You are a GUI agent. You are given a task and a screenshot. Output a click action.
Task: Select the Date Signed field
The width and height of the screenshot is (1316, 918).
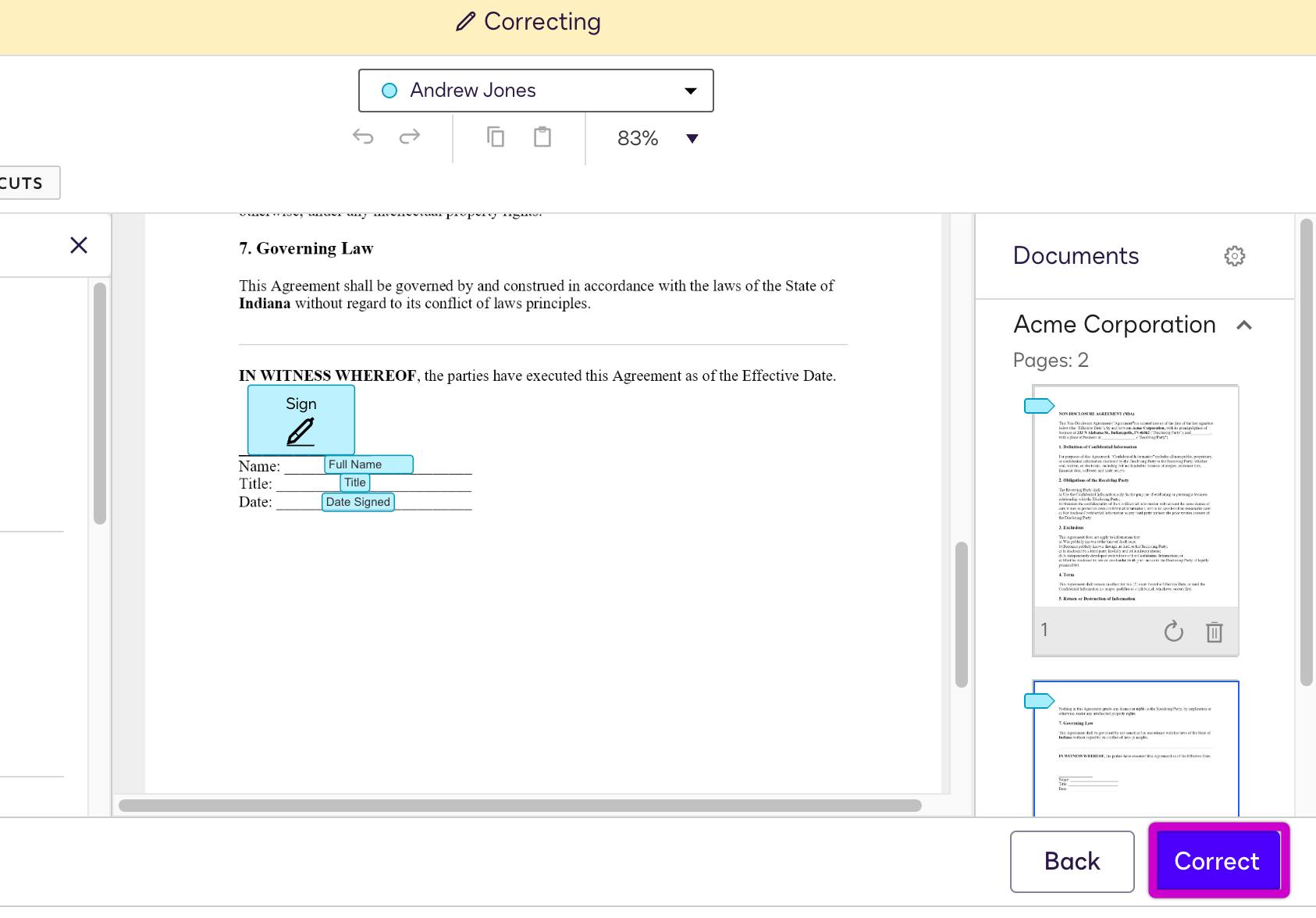pos(358,502)
